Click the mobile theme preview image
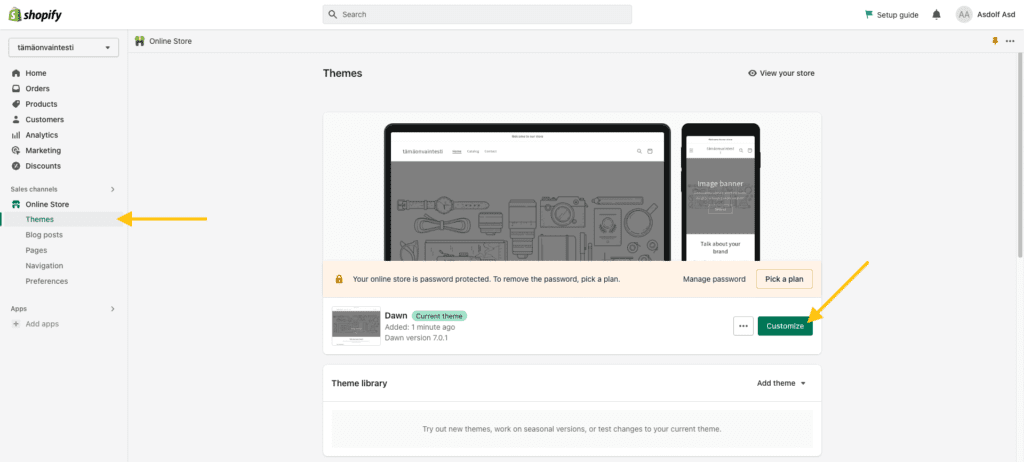Image resolution: width=1024 pixels, height=462 pixels. 720,192
